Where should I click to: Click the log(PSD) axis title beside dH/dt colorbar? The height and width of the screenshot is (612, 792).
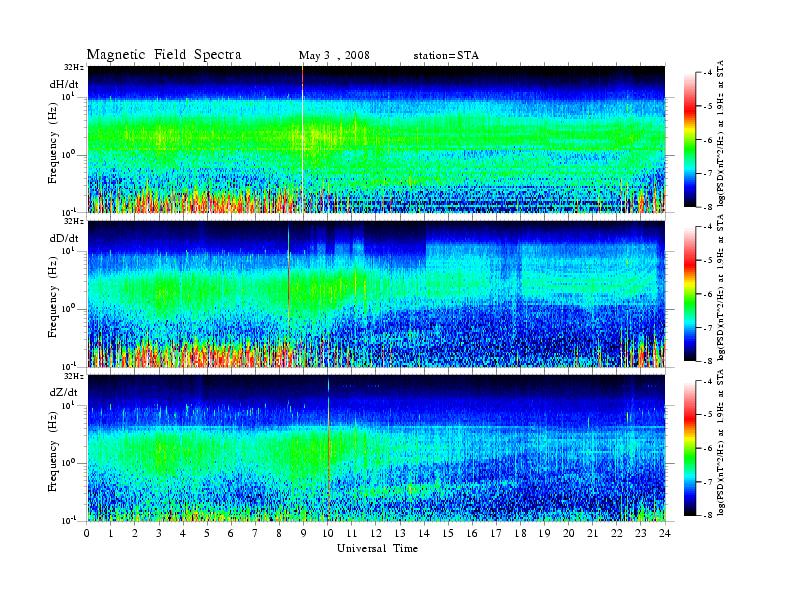click(721, 133)
